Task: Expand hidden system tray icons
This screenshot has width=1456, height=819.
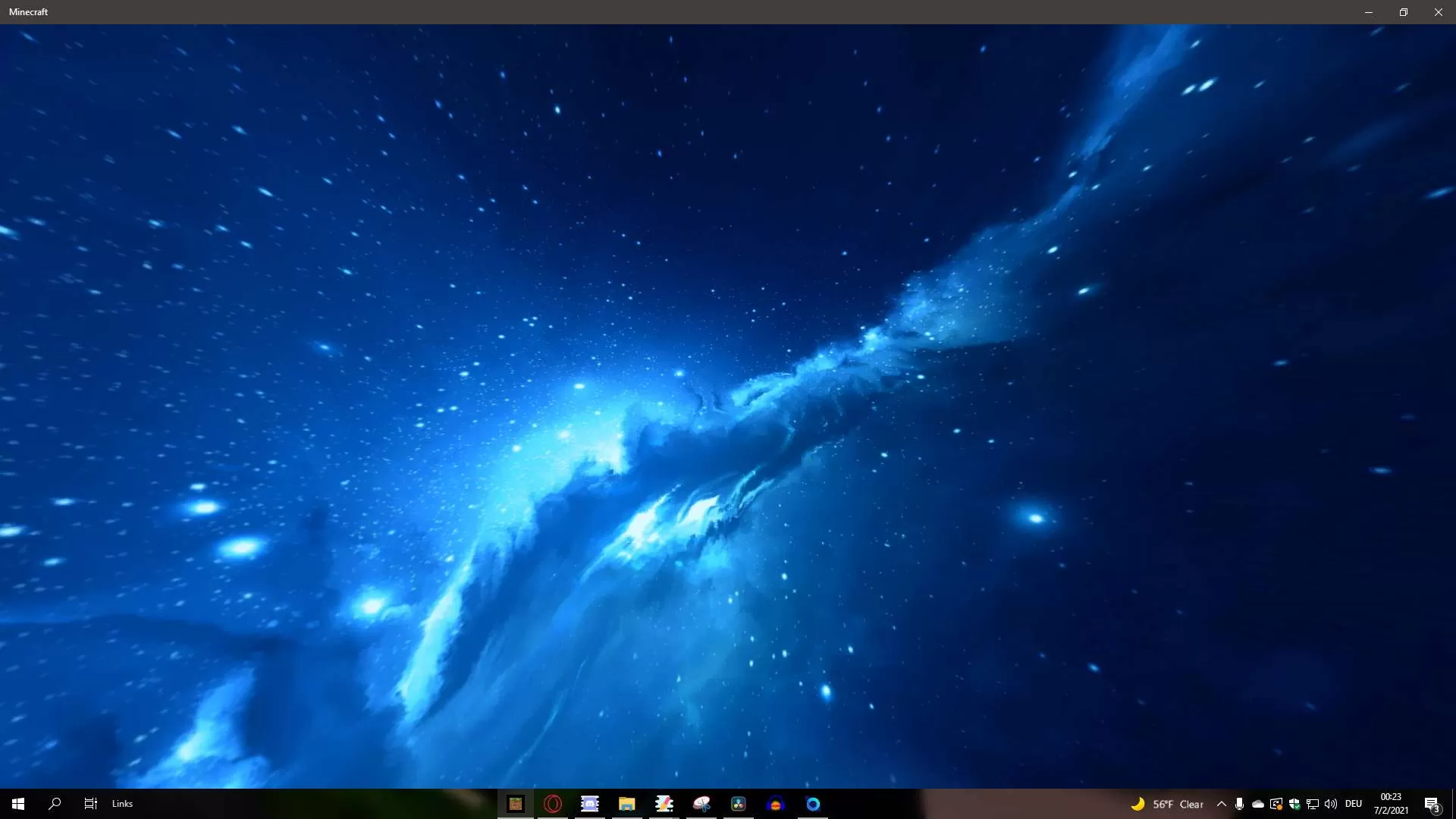Action: [1221, 804]
